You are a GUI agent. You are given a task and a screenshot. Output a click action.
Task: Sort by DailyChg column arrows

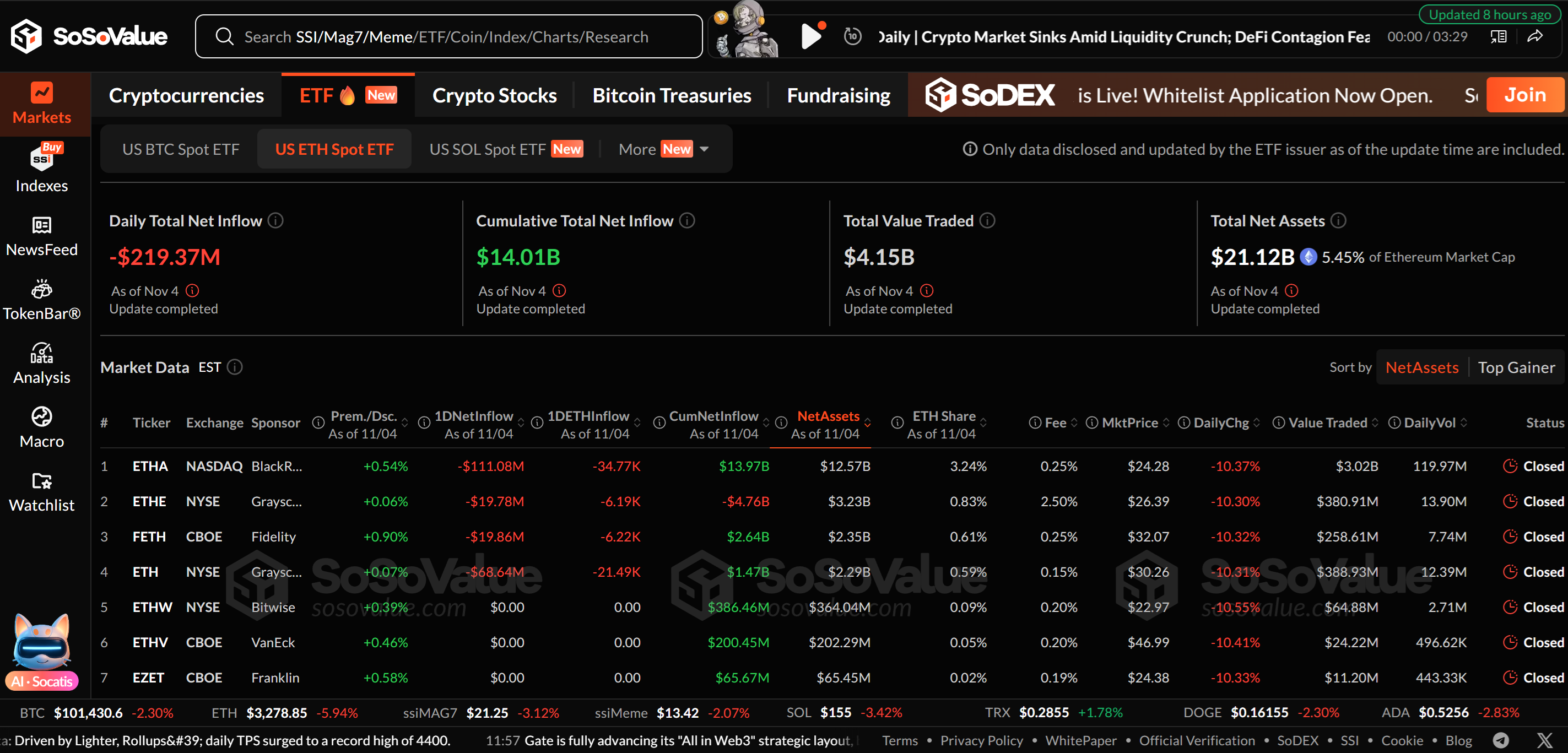[x=1256, y=423]
